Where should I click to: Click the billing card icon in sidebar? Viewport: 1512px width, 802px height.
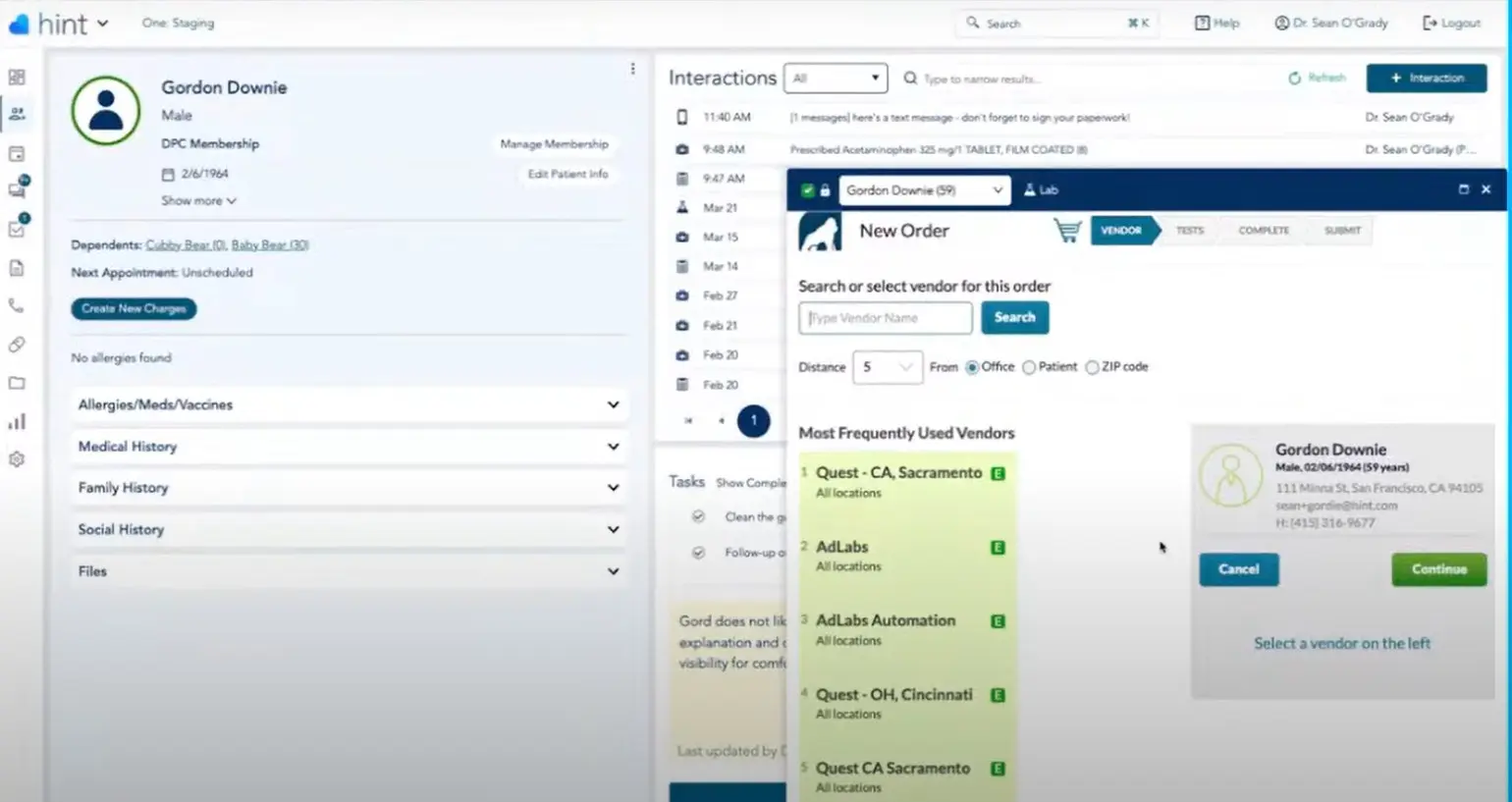(x=18, y=152)
